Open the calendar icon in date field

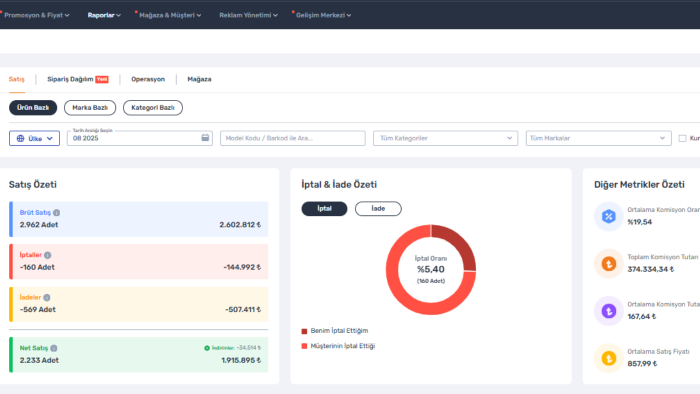[x=205, y=138]
